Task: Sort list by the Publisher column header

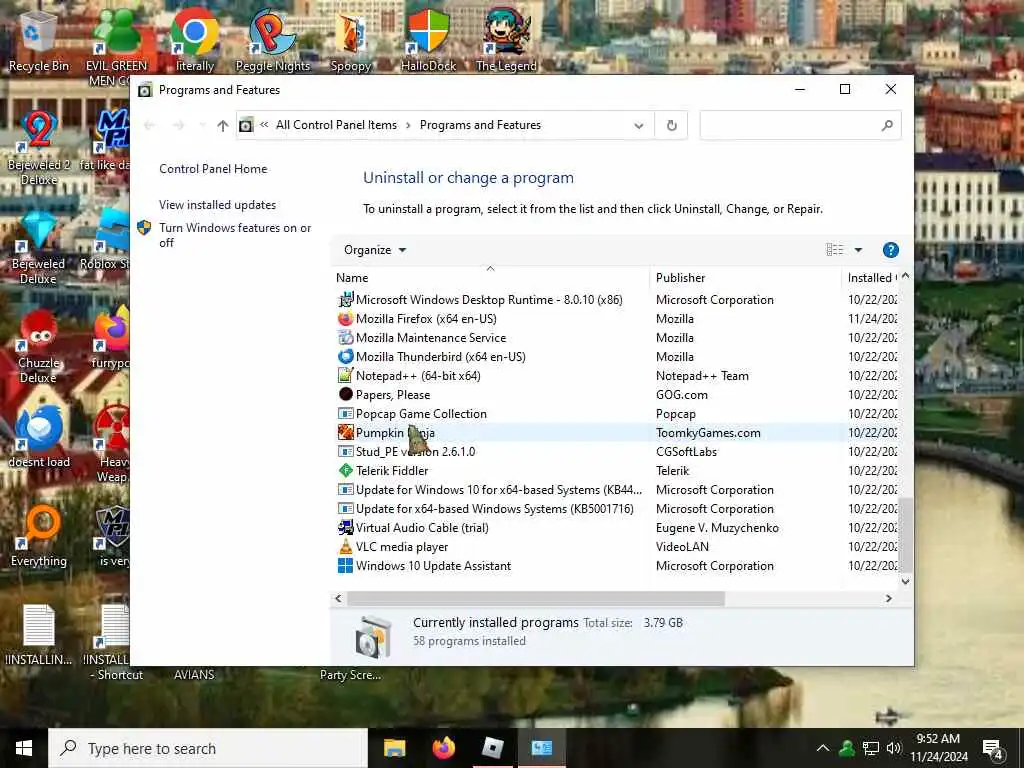Action: 746,278
